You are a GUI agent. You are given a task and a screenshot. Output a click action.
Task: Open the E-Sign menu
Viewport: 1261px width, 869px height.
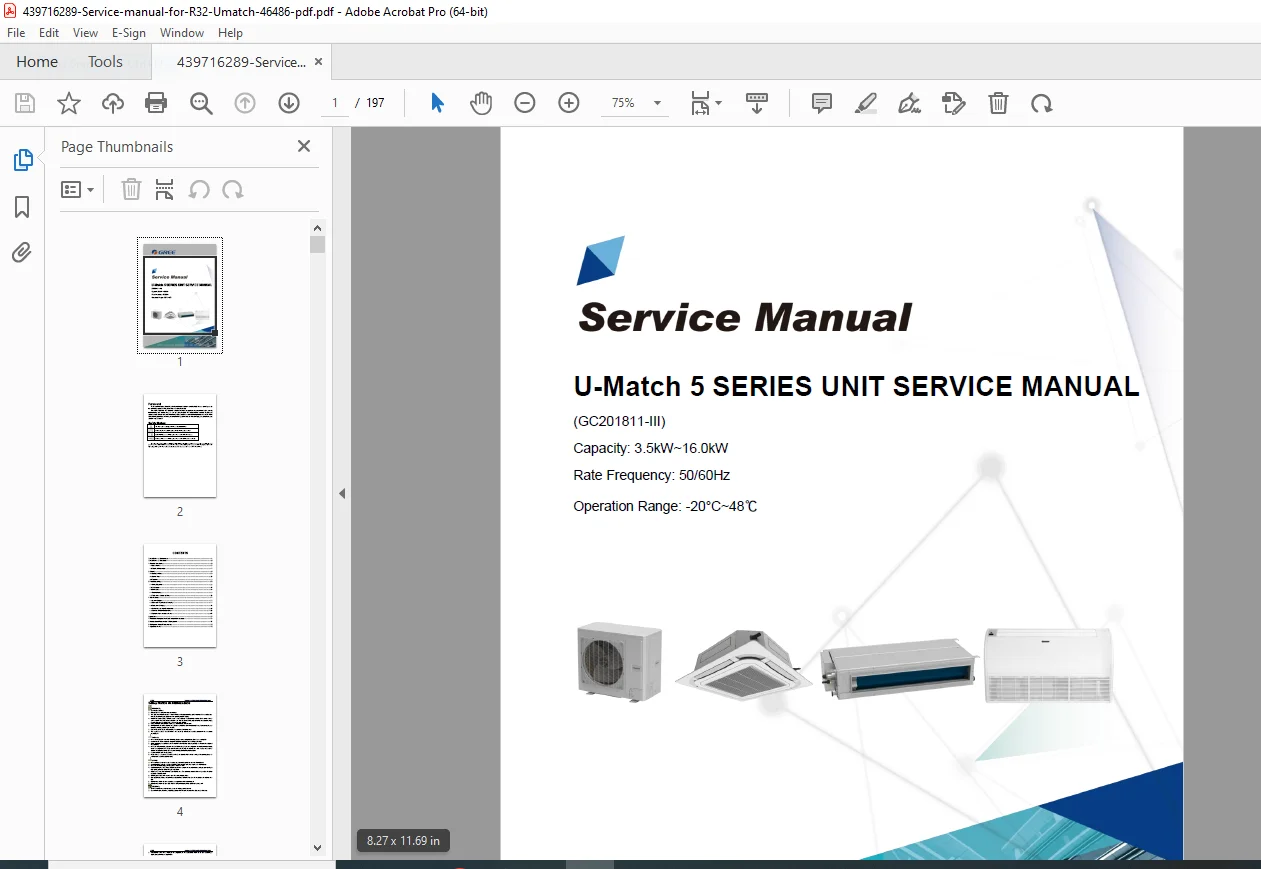click(129, 33)
